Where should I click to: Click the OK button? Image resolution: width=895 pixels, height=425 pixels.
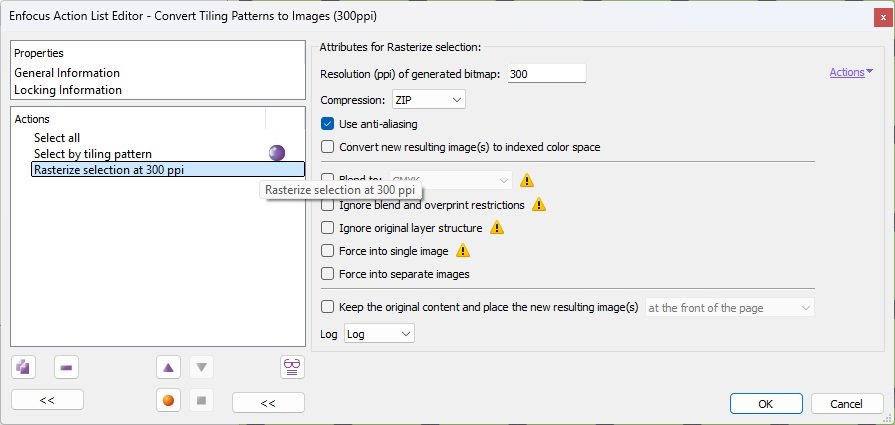click(x=766, y=404)
